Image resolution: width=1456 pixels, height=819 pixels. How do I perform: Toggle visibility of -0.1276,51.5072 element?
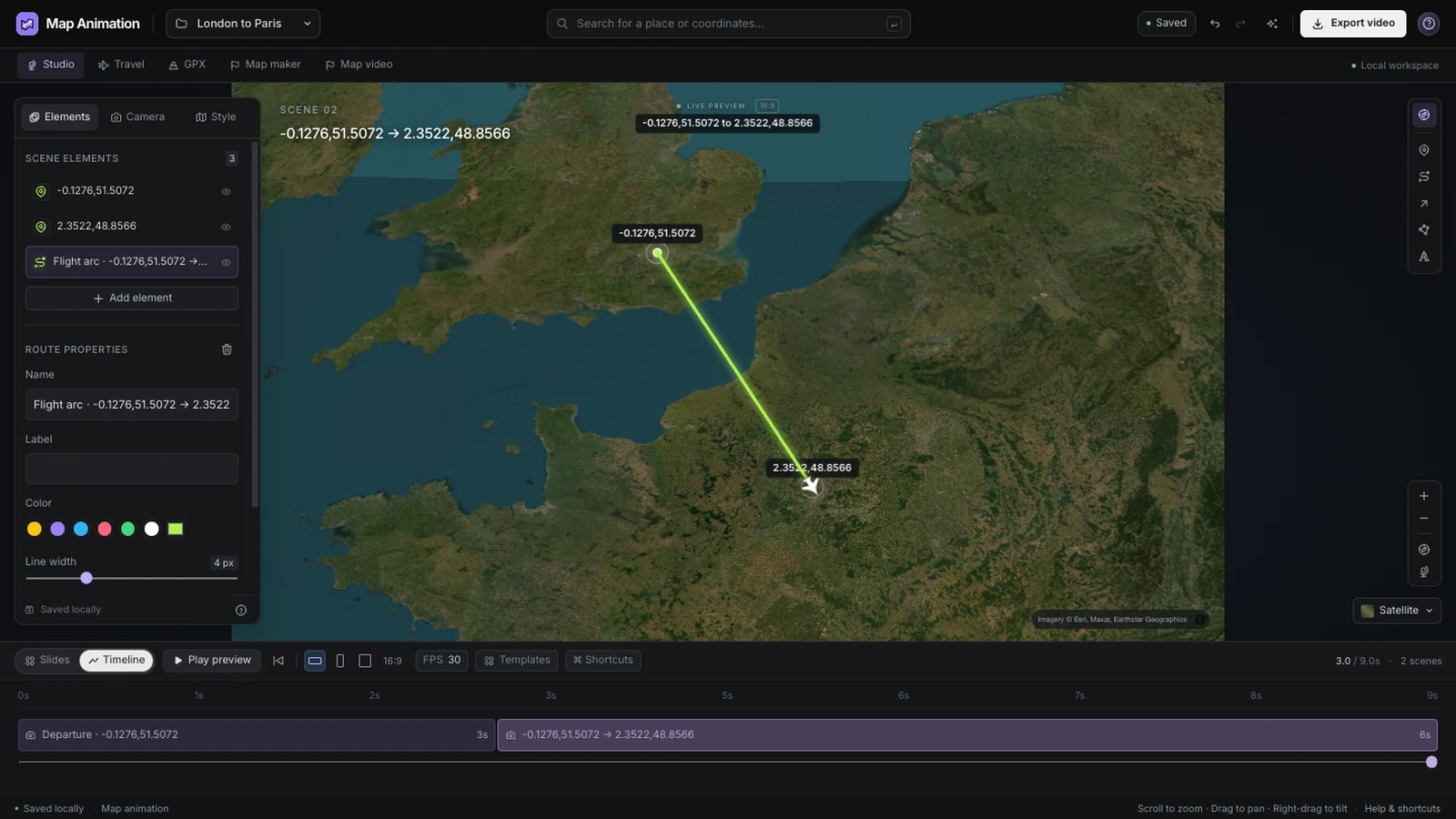(226, 191)
